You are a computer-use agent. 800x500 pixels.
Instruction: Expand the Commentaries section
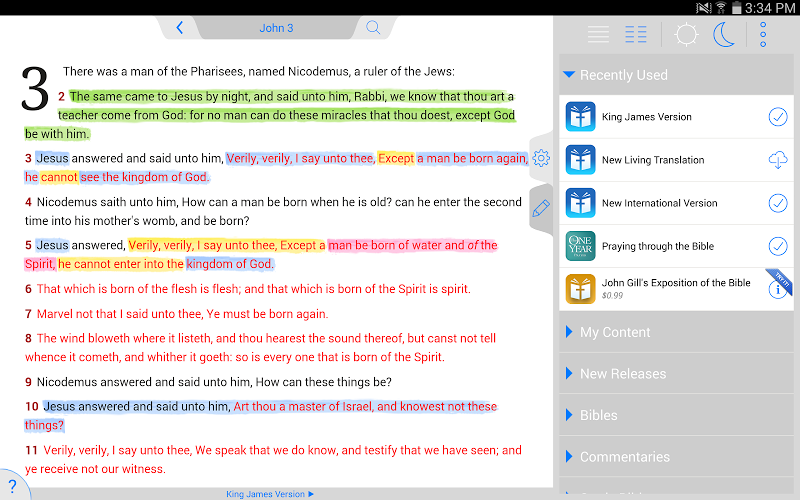624,457
